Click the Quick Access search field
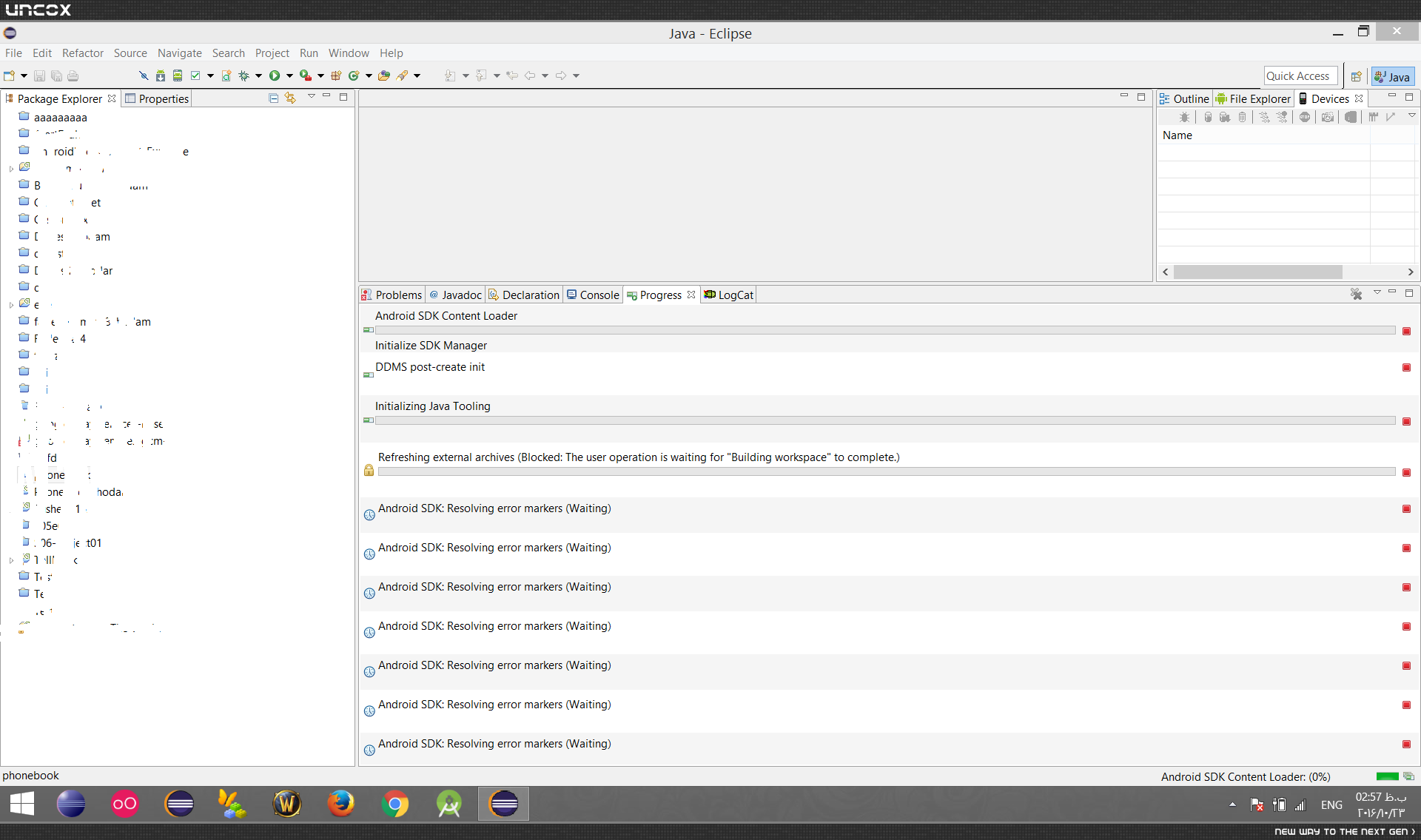1421x840 pixels. [1301, 76]
